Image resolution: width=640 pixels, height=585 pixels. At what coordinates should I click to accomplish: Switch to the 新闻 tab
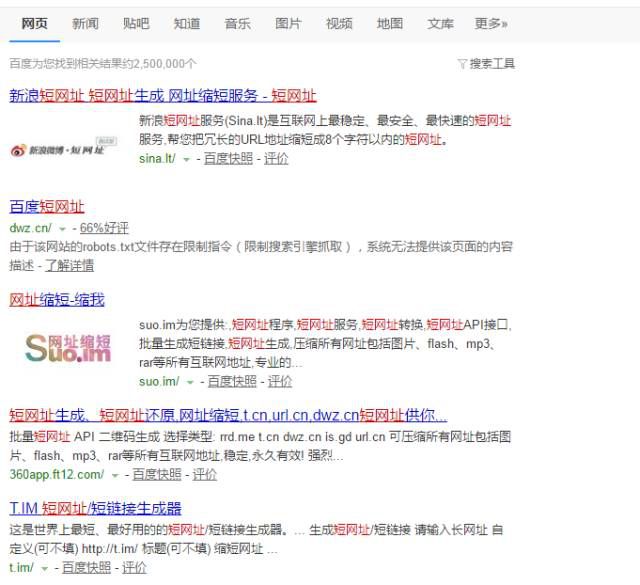[x=85, y=24]
